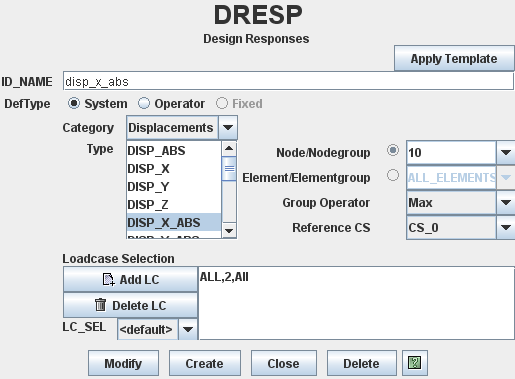Open the Reference CS dropdown CS_0

461,228
